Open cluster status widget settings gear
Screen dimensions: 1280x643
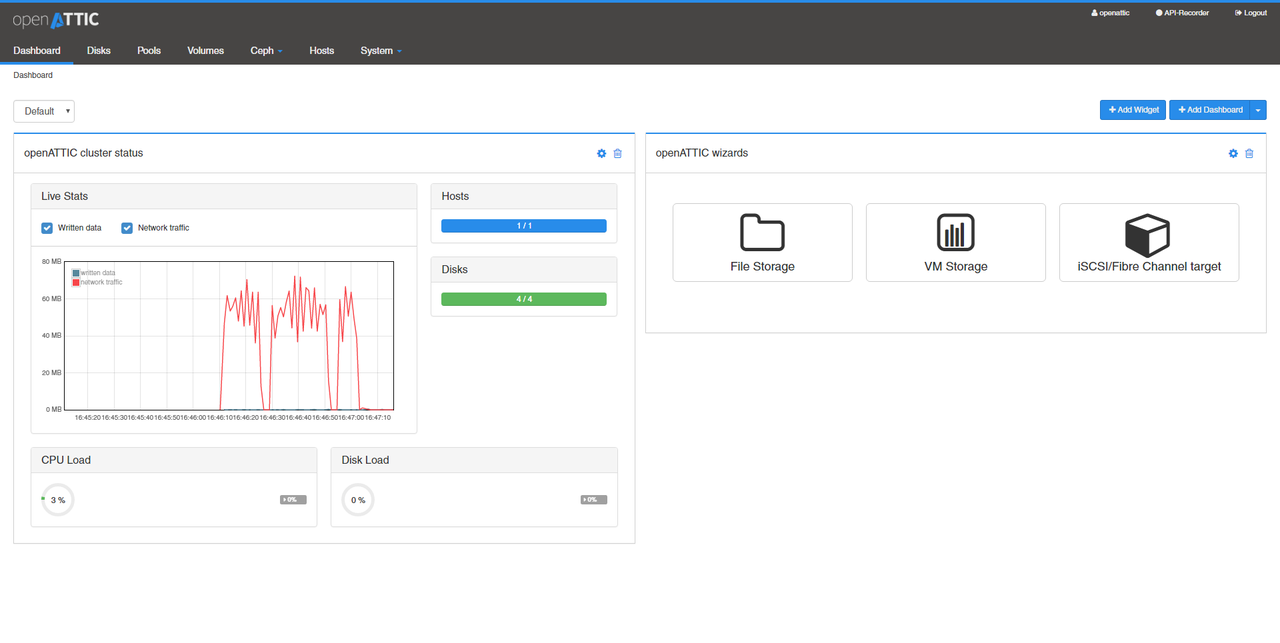pyautogui.click(x=601, y=153)
